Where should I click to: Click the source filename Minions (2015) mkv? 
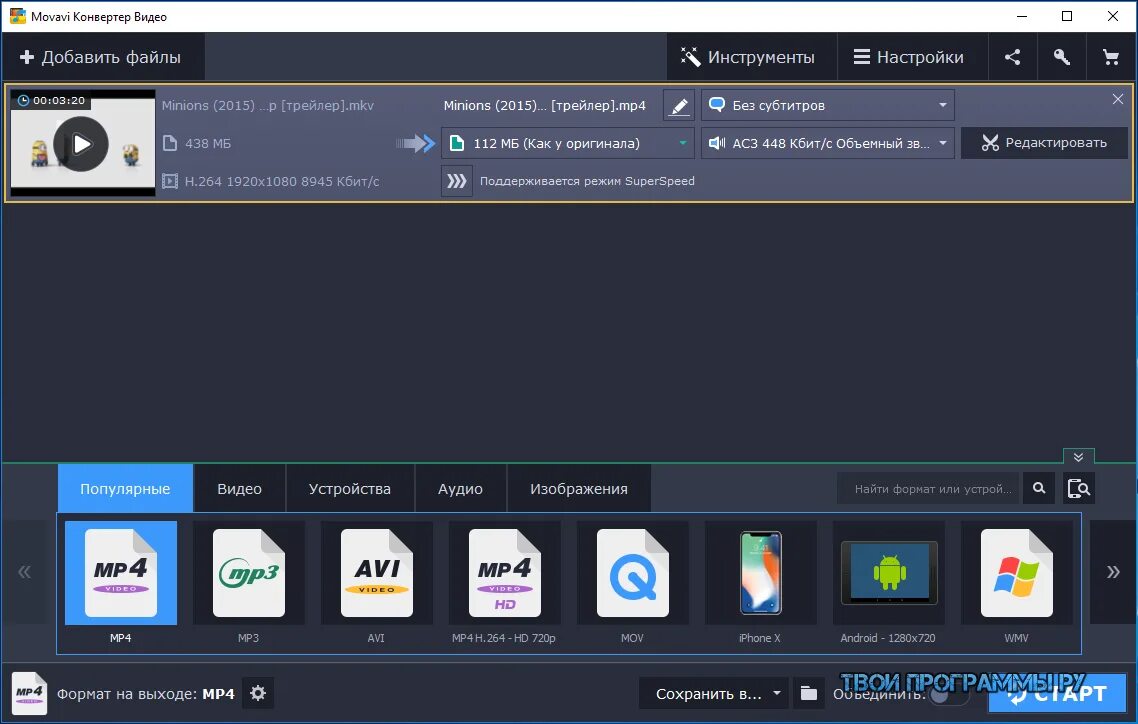pos(268,105)
